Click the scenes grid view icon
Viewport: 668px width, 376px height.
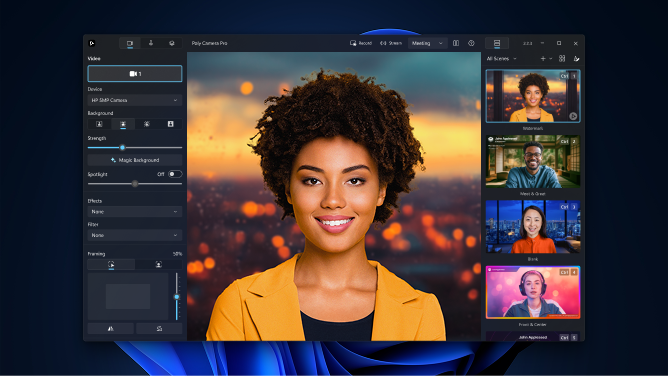tap(562, 58)
